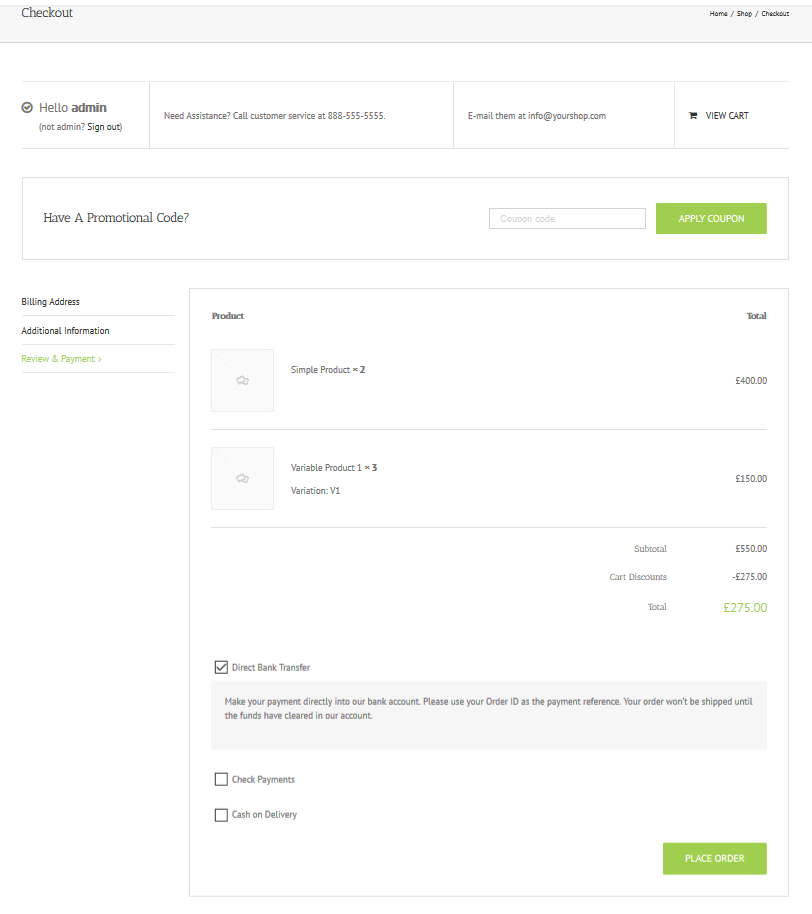Click the checkmark icon beside Hello admin

tap(27, 108)
